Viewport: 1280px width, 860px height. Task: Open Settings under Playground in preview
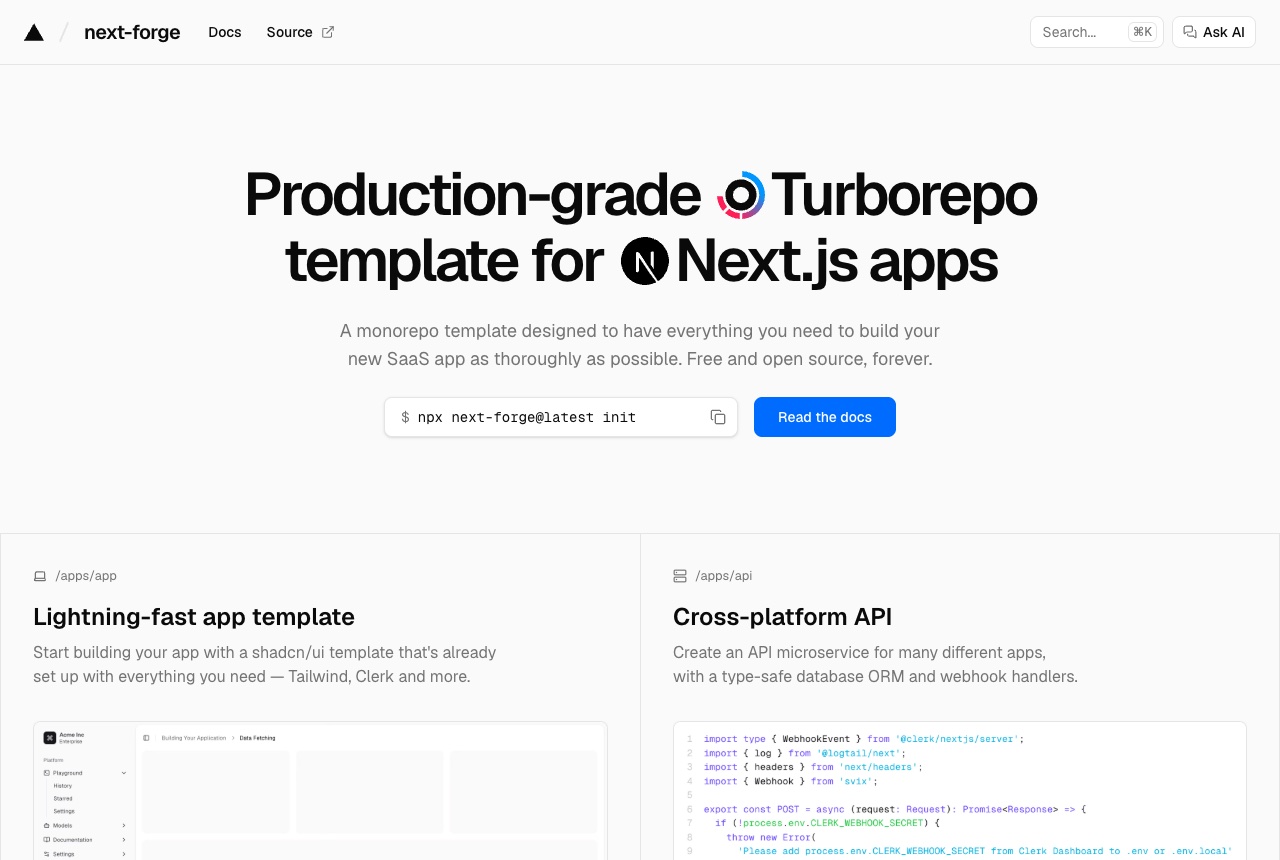[64, 811]
